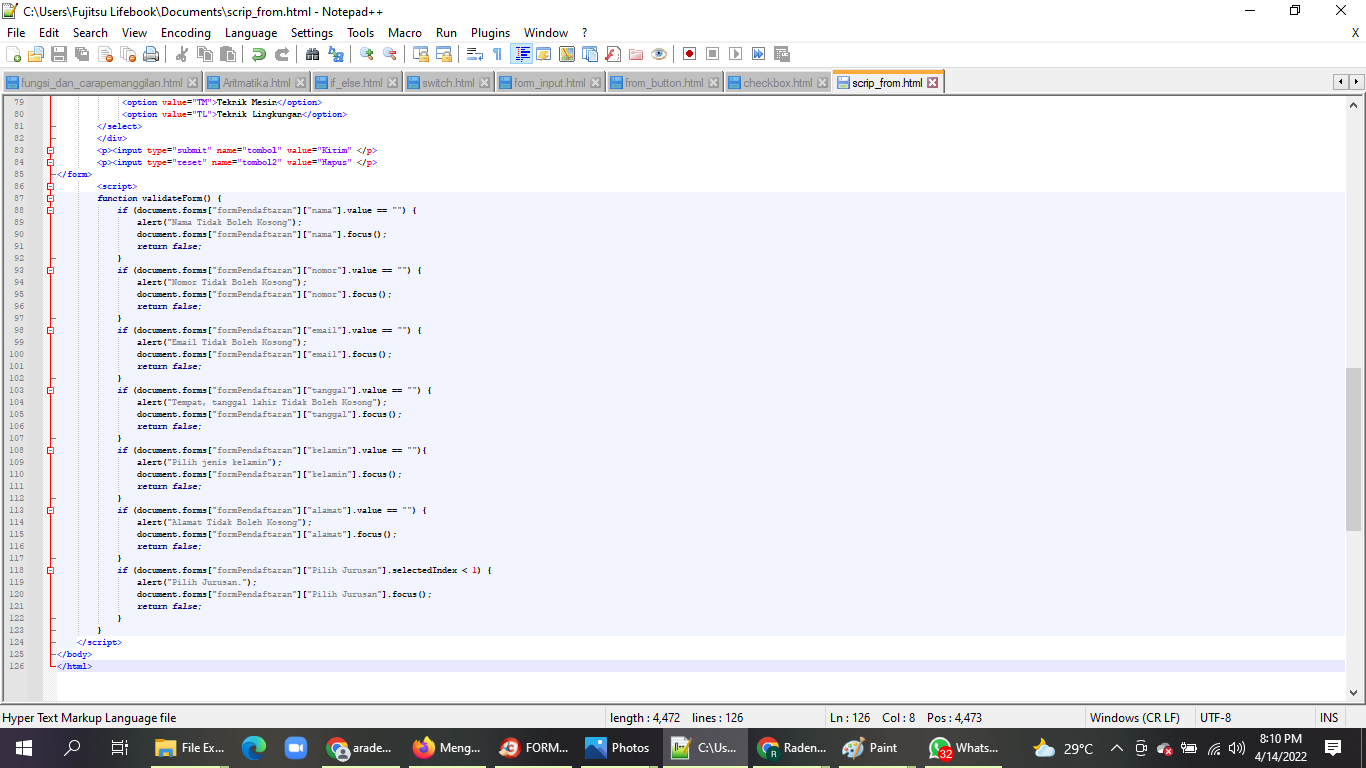Redo the edit via toolbar
This screenshot has width=1366, height=768.
[282, 54]
